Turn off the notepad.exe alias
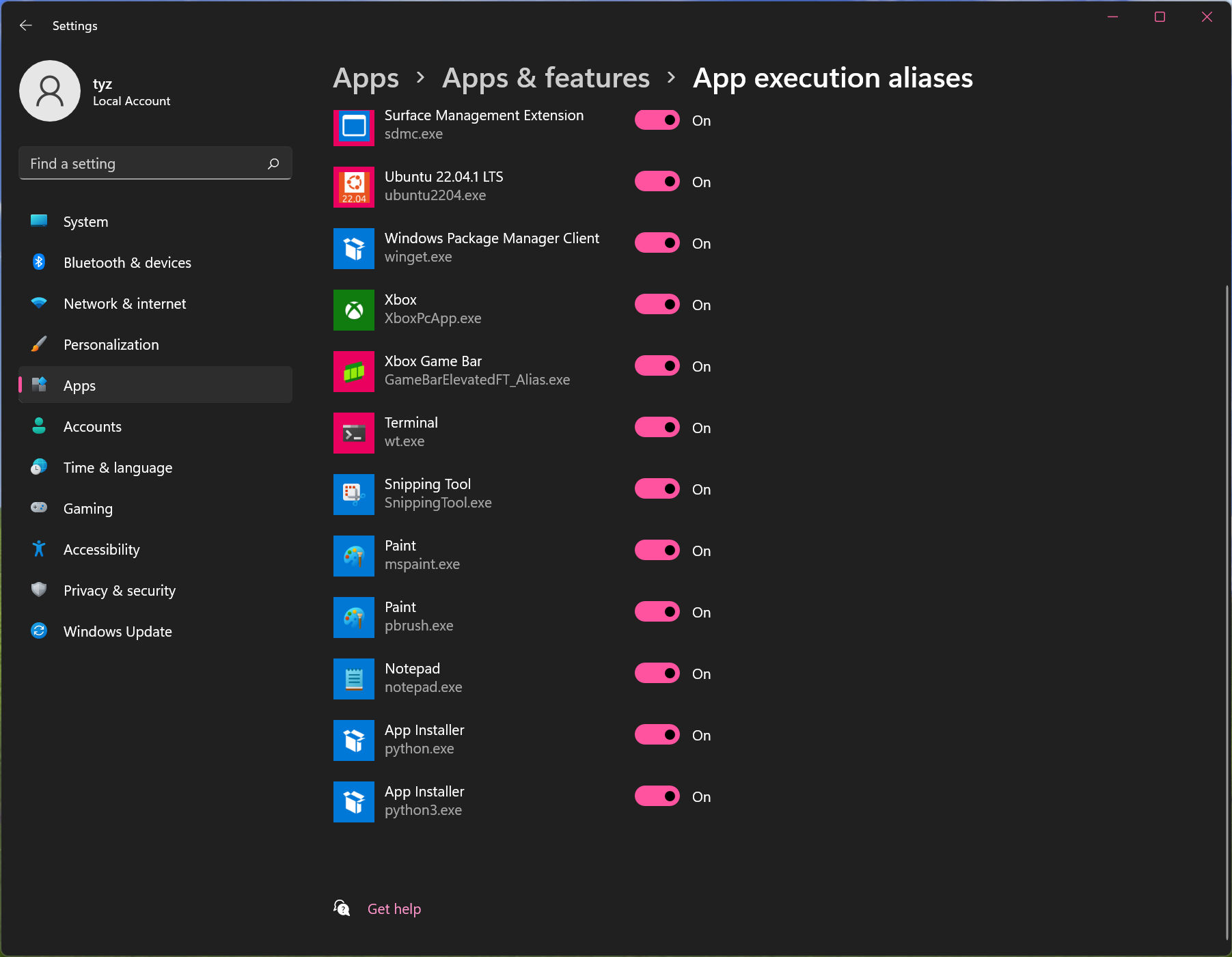The width and height of the screenshot is (1232, 957). (657, 673)
